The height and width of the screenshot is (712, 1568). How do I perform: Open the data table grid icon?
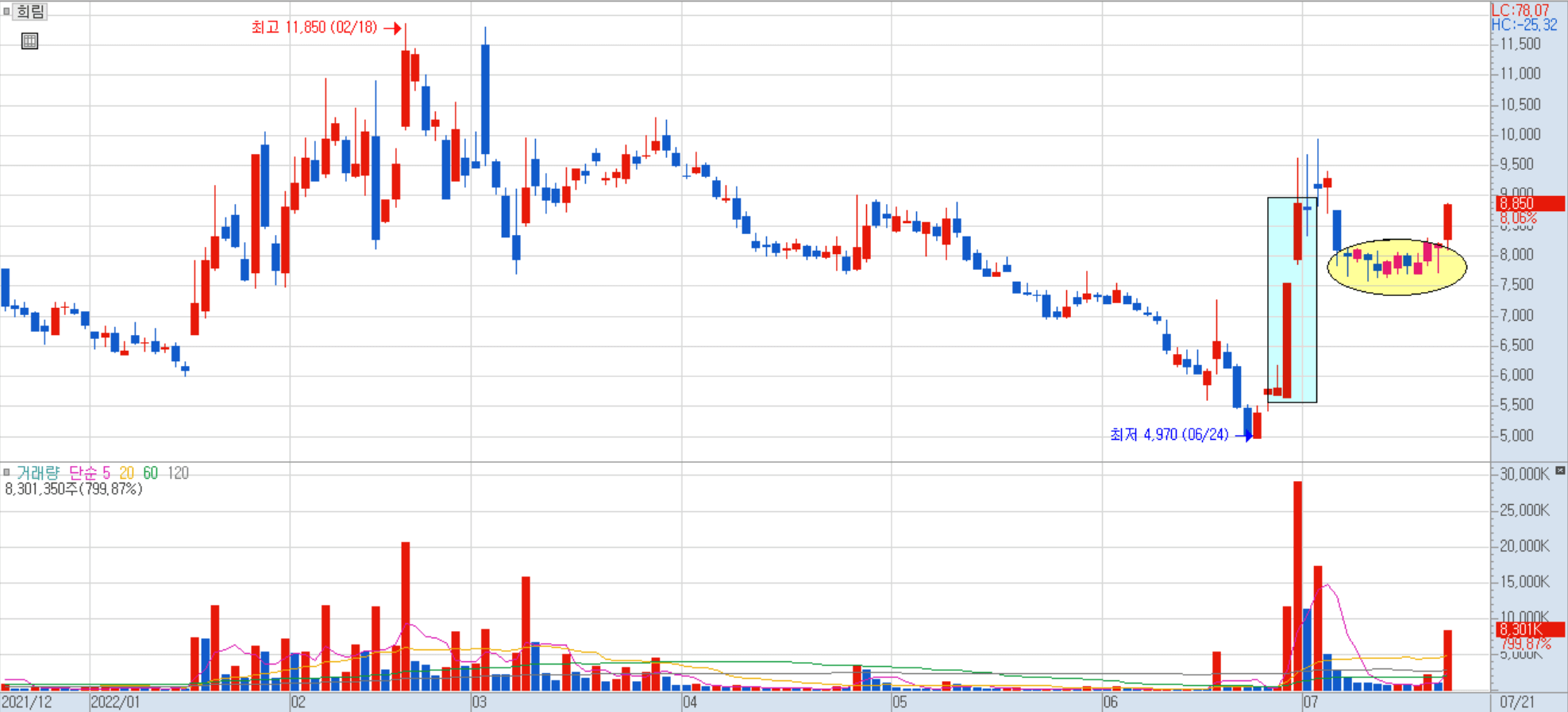coord(29,41)
